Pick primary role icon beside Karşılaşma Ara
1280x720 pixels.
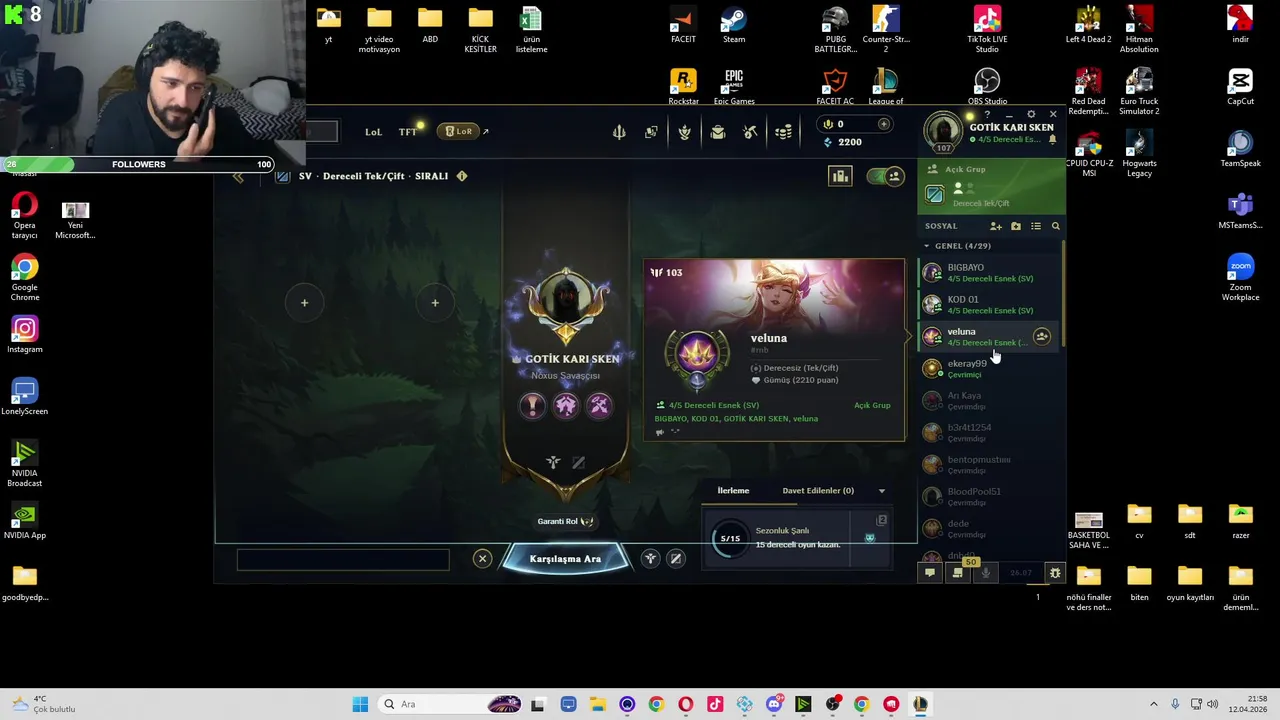pyautogui.click(x=651, y=559)
